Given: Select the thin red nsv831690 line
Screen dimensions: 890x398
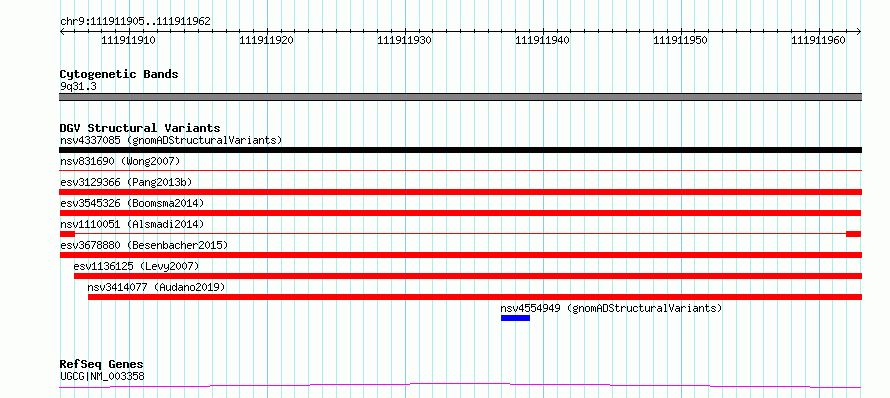Looking at the screenshot, I should (460, 170).
